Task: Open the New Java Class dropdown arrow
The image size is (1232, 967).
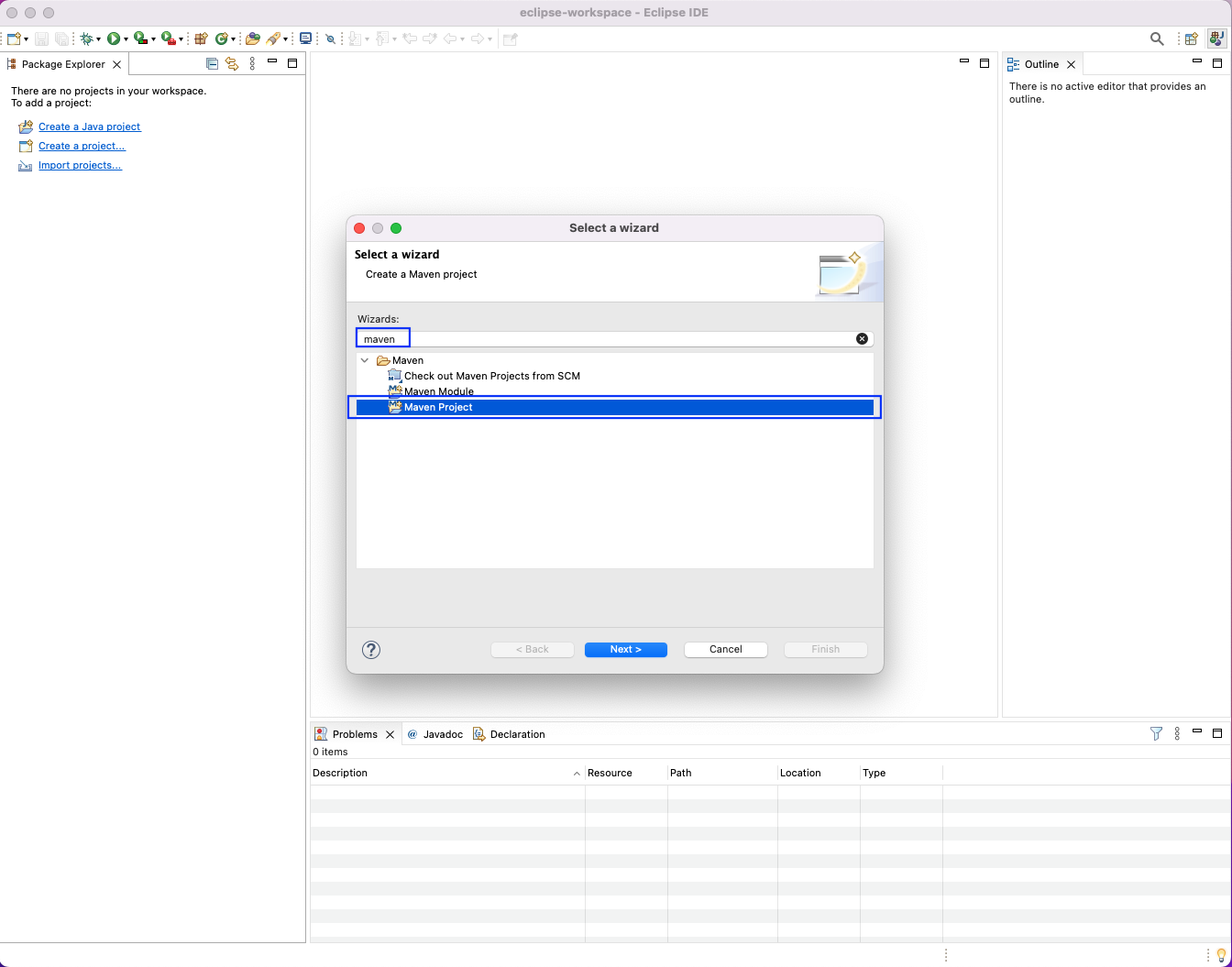Action: [234, 39]
